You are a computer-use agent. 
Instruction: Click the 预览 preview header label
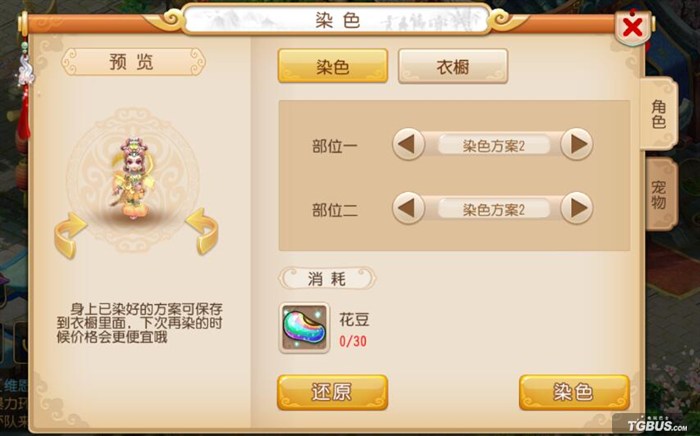[x=133, y=62]
